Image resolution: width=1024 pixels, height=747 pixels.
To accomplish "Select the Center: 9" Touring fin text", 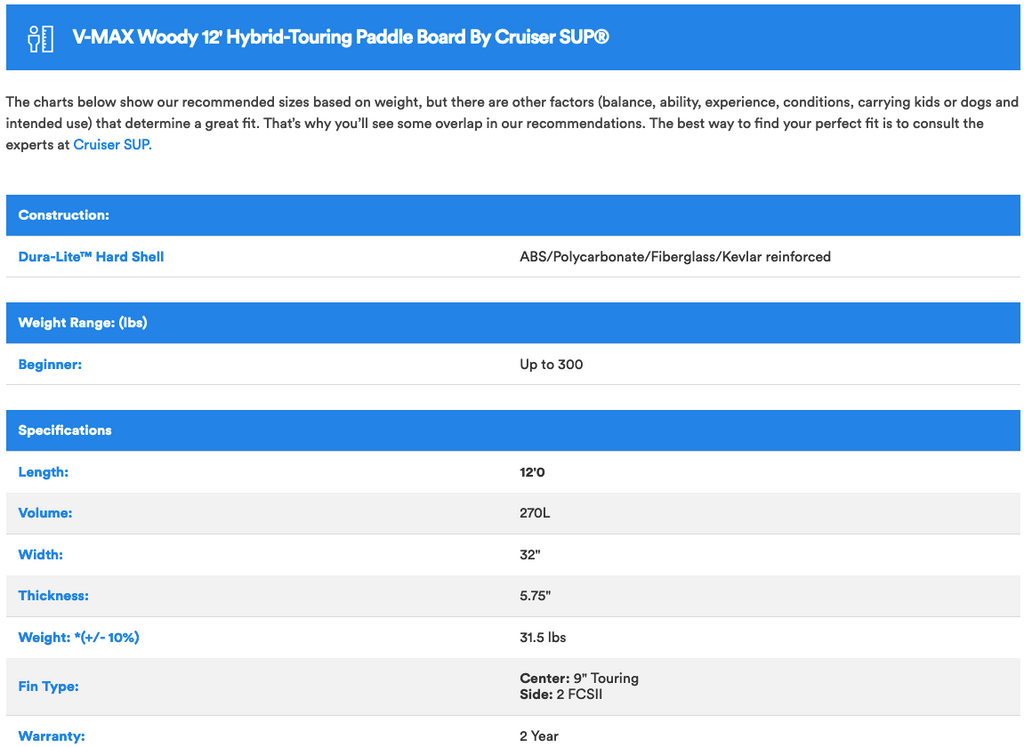I will (579, 678).
